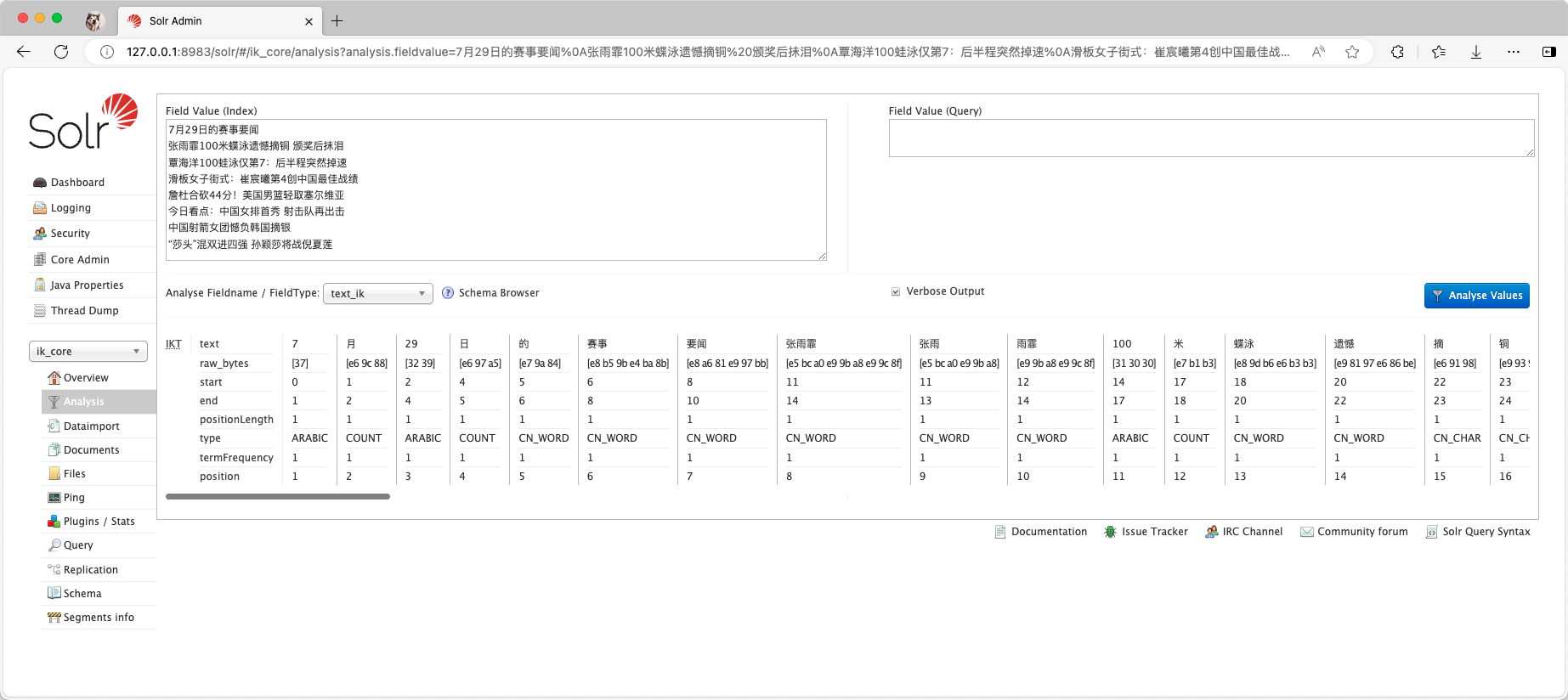Click the Replication icon
The width and height of the screenshot is (1568, 700).
pyautogui.click(x=54, y=570)
